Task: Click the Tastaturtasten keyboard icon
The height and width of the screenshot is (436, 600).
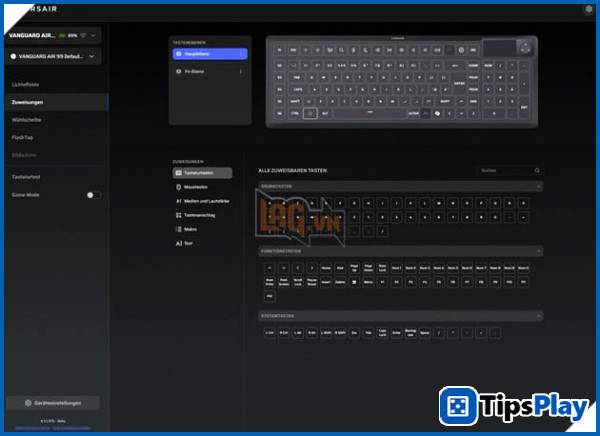Action: coord(178,173)
